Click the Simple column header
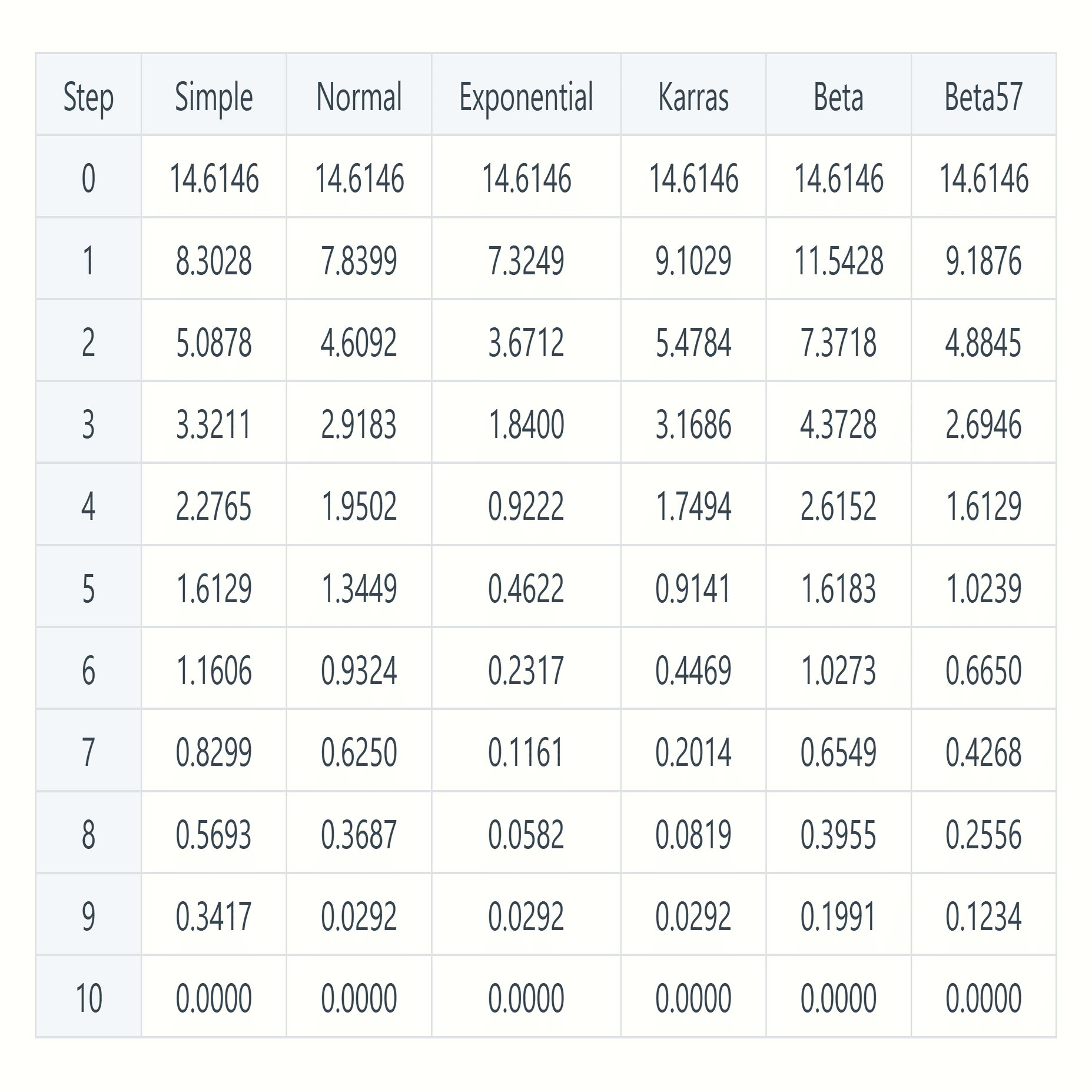 click(214, 97)
